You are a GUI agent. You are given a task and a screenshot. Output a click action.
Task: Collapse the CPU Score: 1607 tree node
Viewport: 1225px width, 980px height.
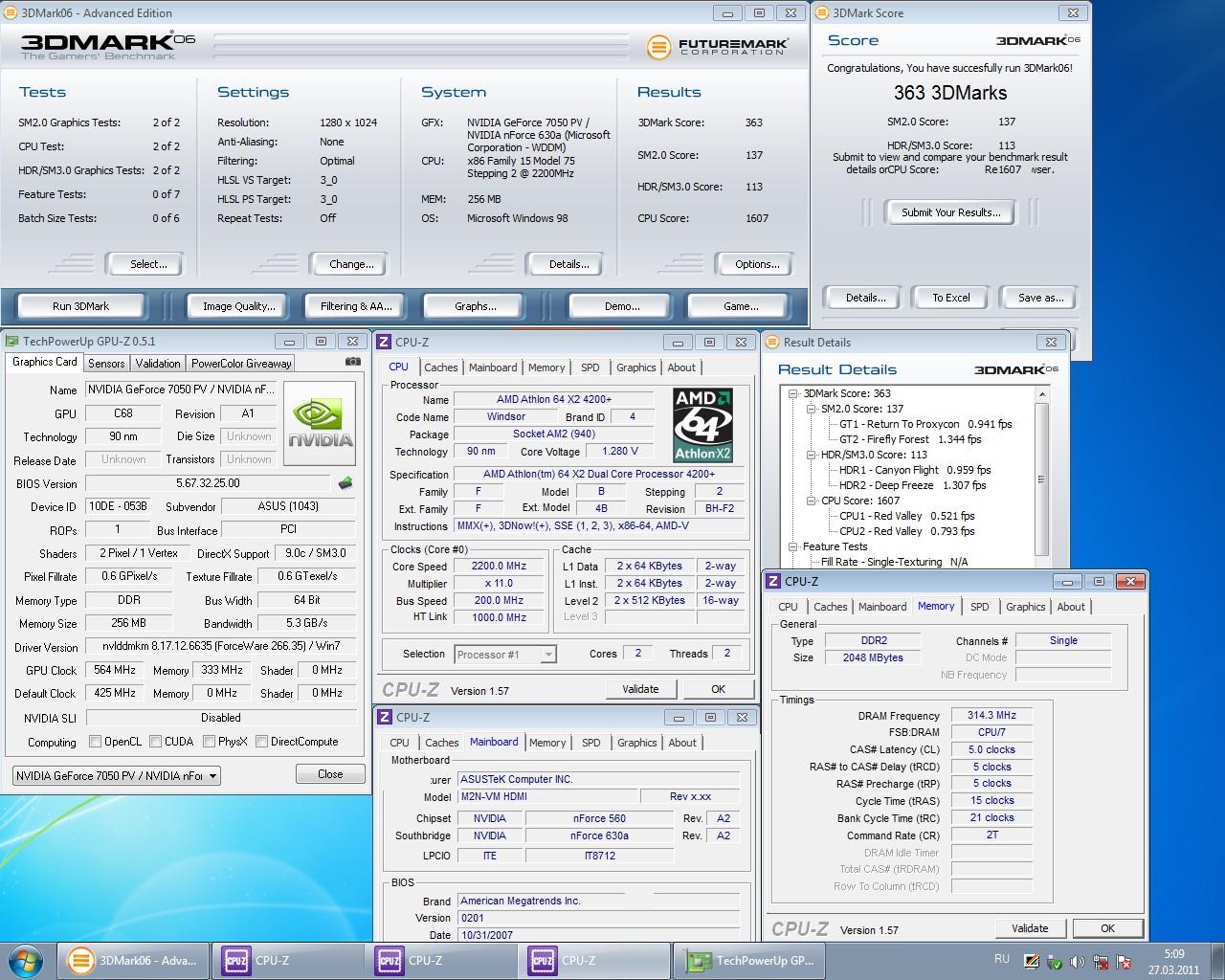tap(812, 501)
